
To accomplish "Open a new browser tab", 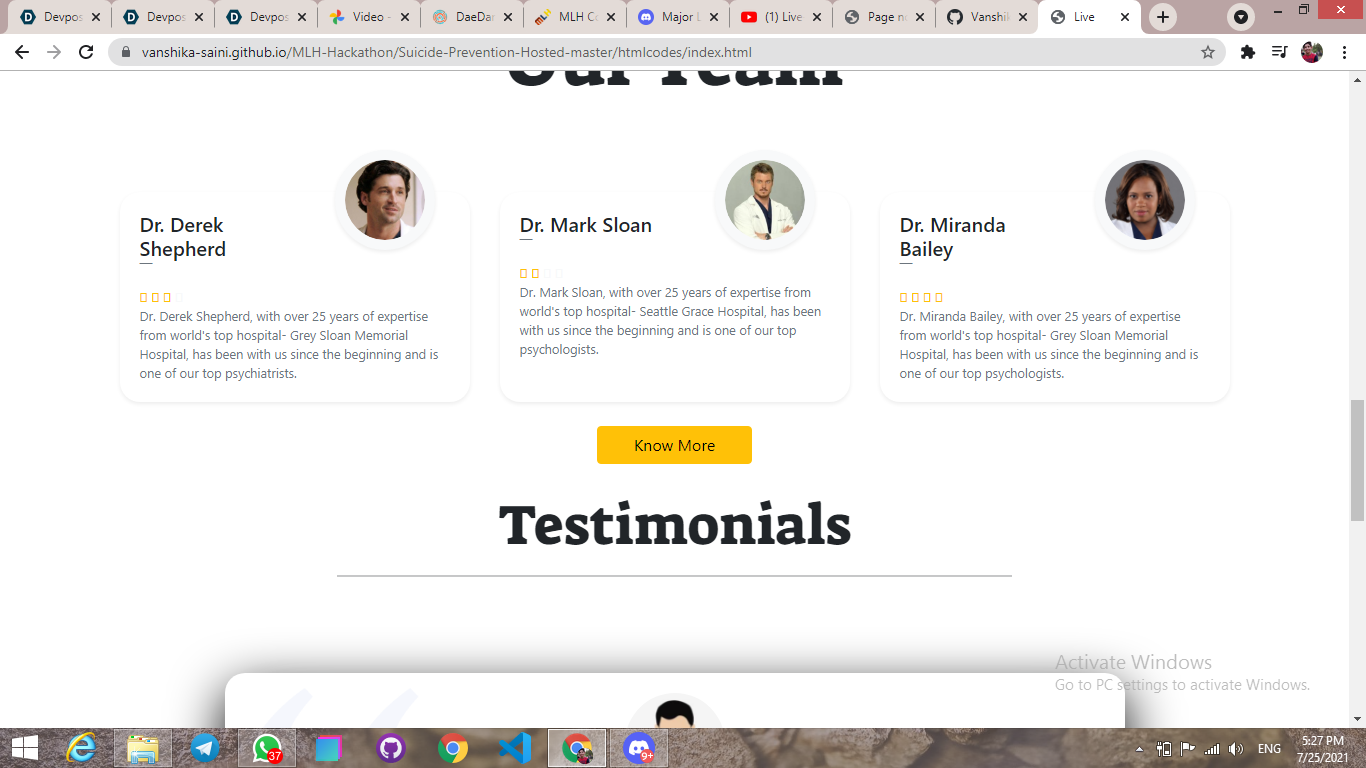I will coord(1162,17).
